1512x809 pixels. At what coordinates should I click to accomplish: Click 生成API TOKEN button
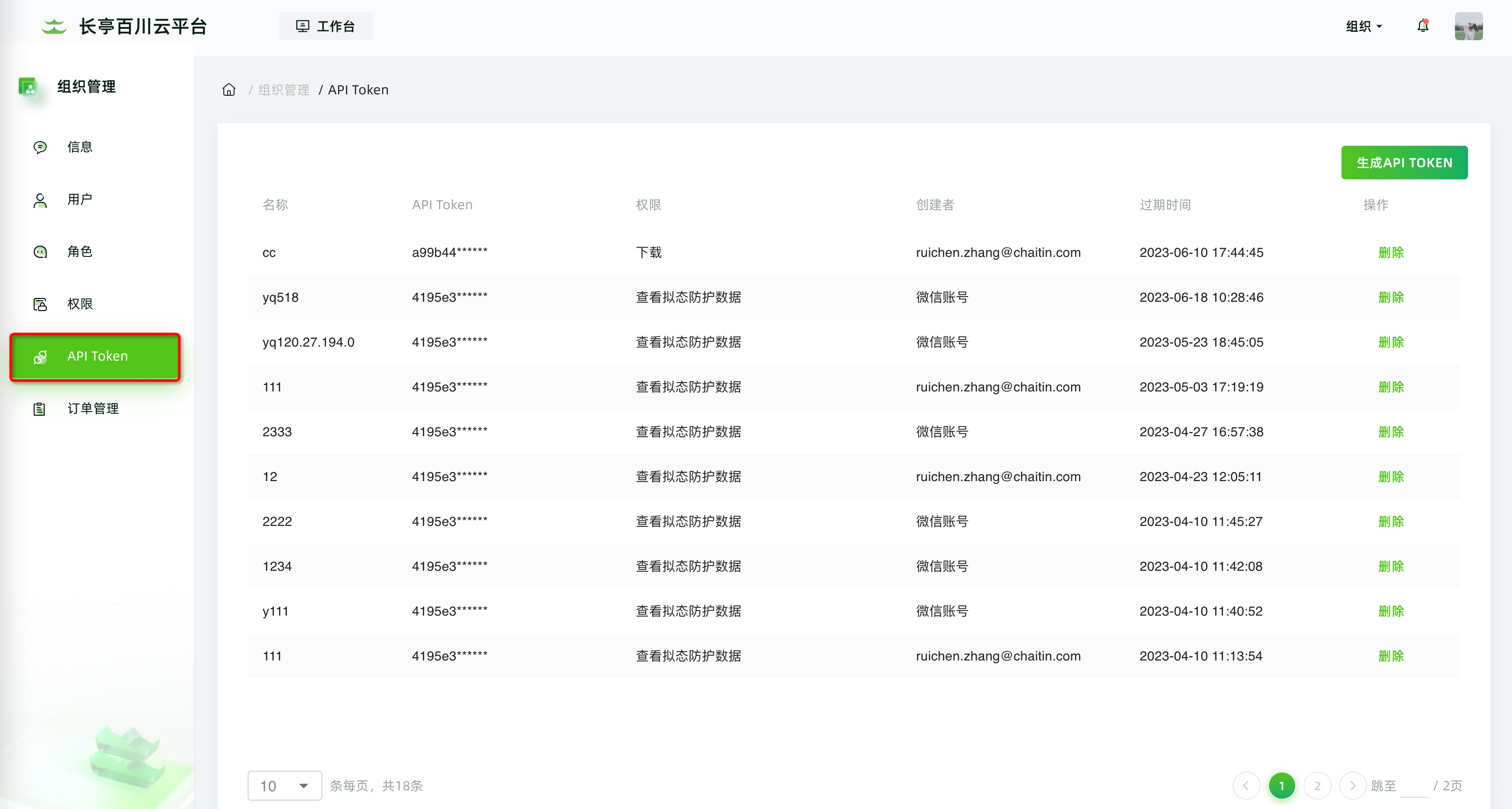point(1404,163)
